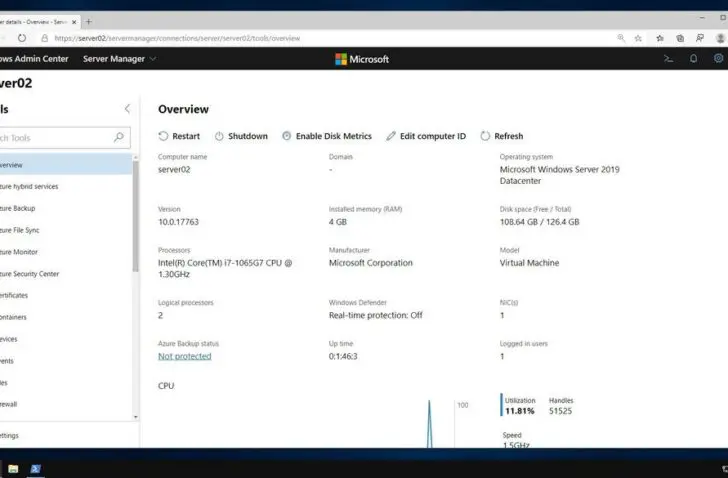Click the Model value Virtual Machine
This screenshot has width=728, height=478.
tap(529, 263)
